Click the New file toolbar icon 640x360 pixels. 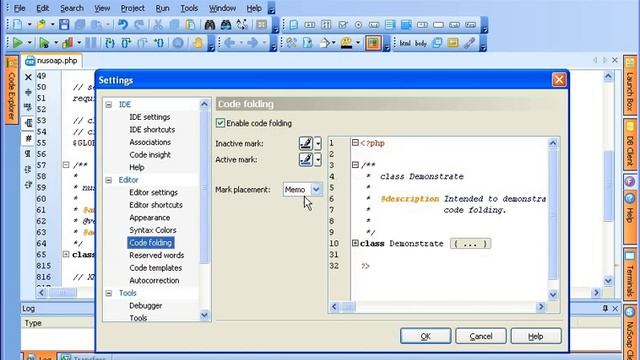18,25
